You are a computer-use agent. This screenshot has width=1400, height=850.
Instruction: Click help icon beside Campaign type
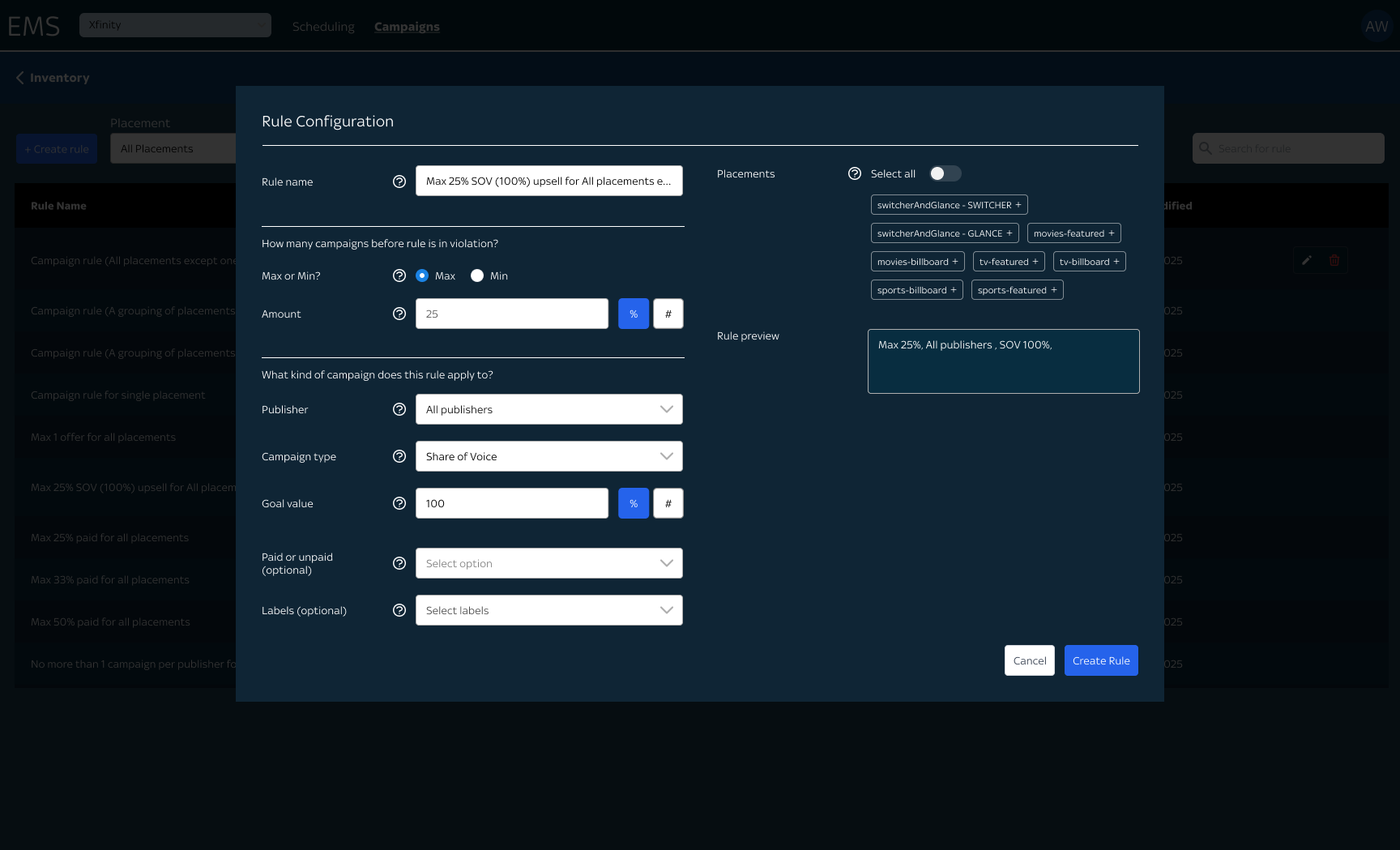coord(399,456)
